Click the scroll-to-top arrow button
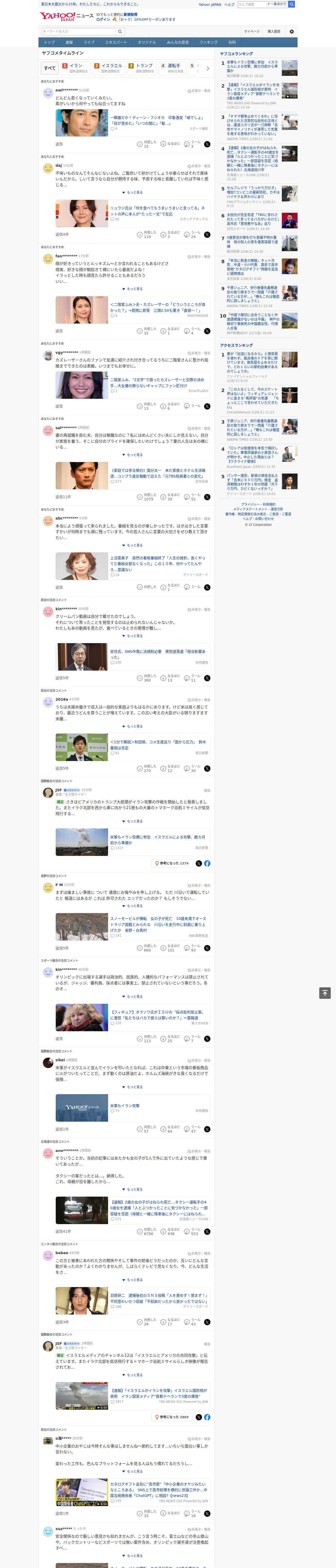 325,993
